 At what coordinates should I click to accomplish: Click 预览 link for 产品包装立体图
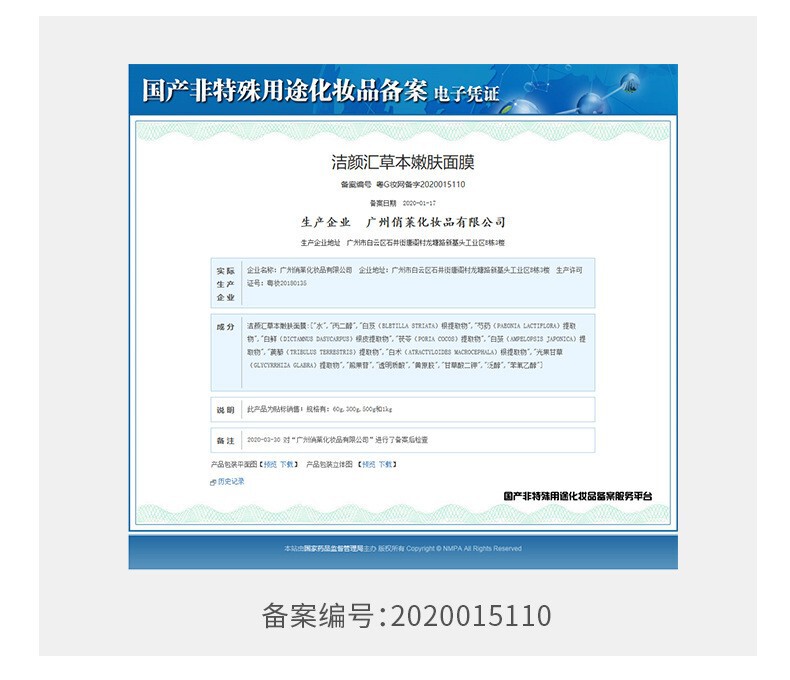click(x=369, y=464)
